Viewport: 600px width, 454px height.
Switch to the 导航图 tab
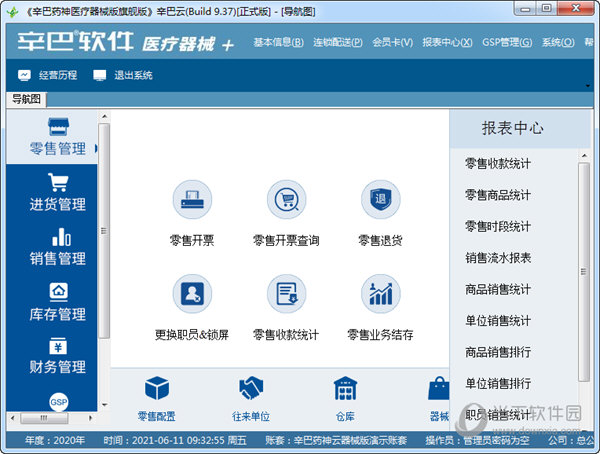[x=26, y=99]
